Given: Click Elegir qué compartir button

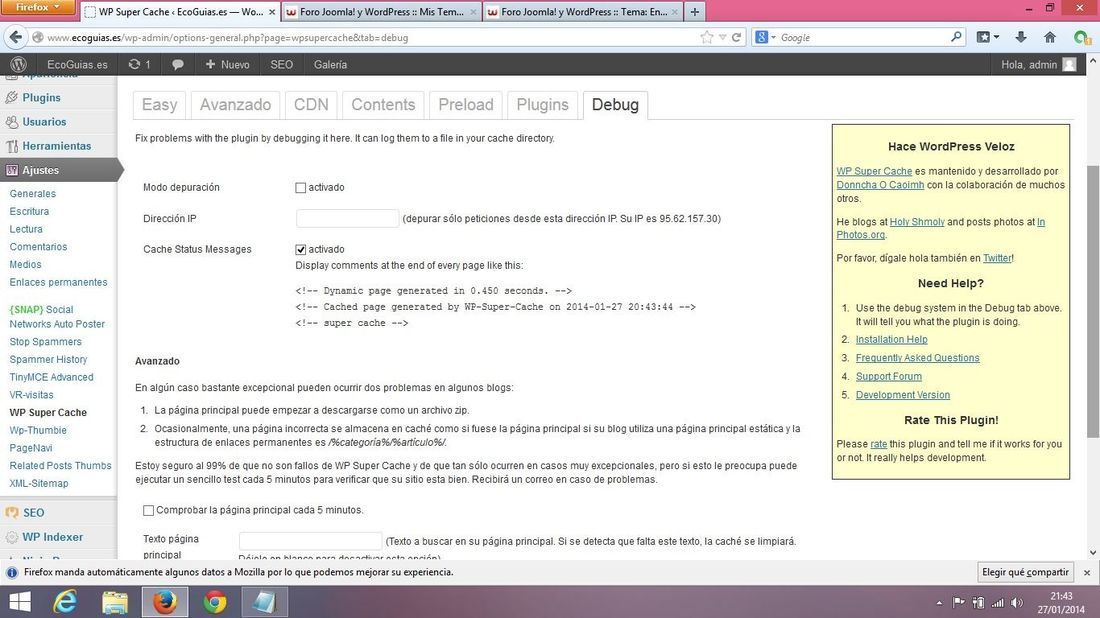Looking at the screenshot, I should (x=1025, y=572).
